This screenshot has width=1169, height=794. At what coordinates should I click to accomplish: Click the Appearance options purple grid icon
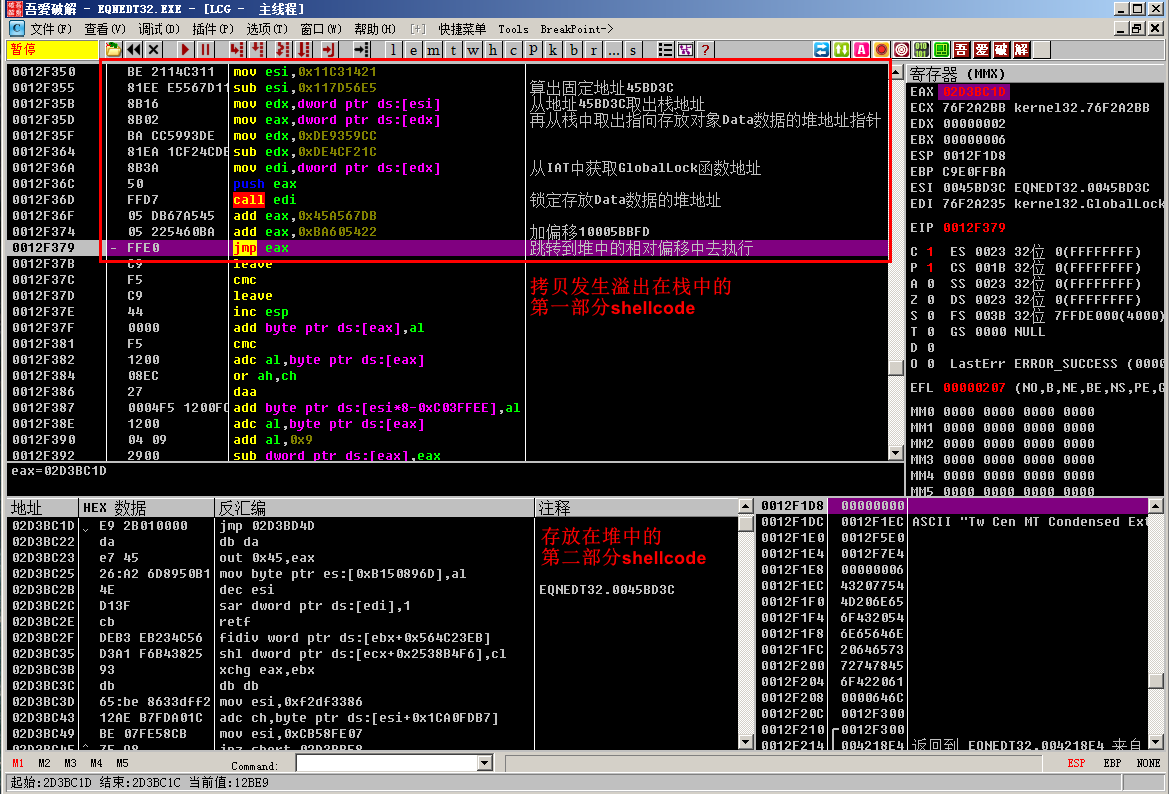[x=685, y=50]
